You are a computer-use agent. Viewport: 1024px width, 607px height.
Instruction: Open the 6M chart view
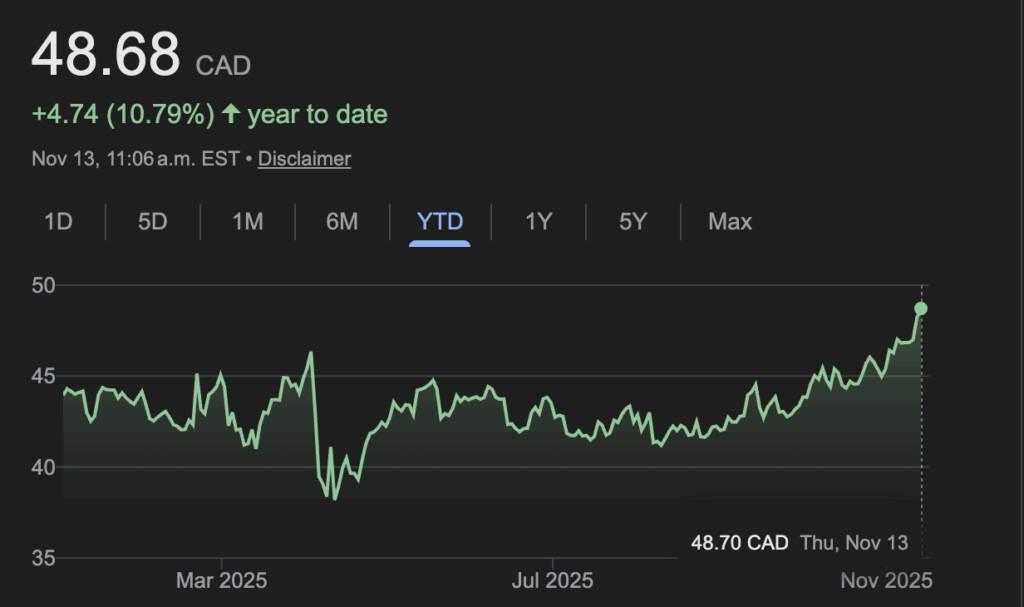342,221
